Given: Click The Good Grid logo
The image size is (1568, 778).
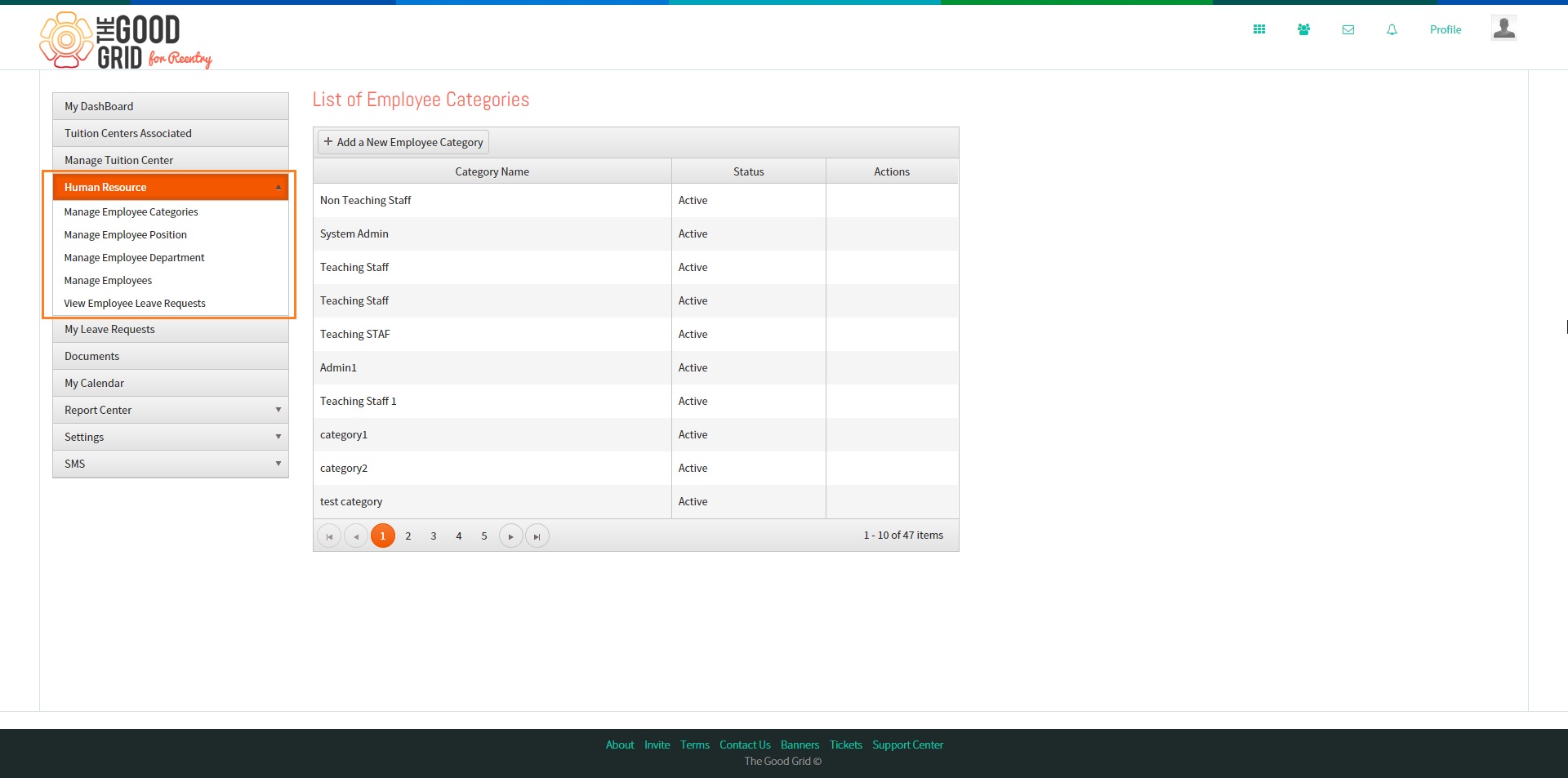Looking at the screenshot, I should (126, 40).
